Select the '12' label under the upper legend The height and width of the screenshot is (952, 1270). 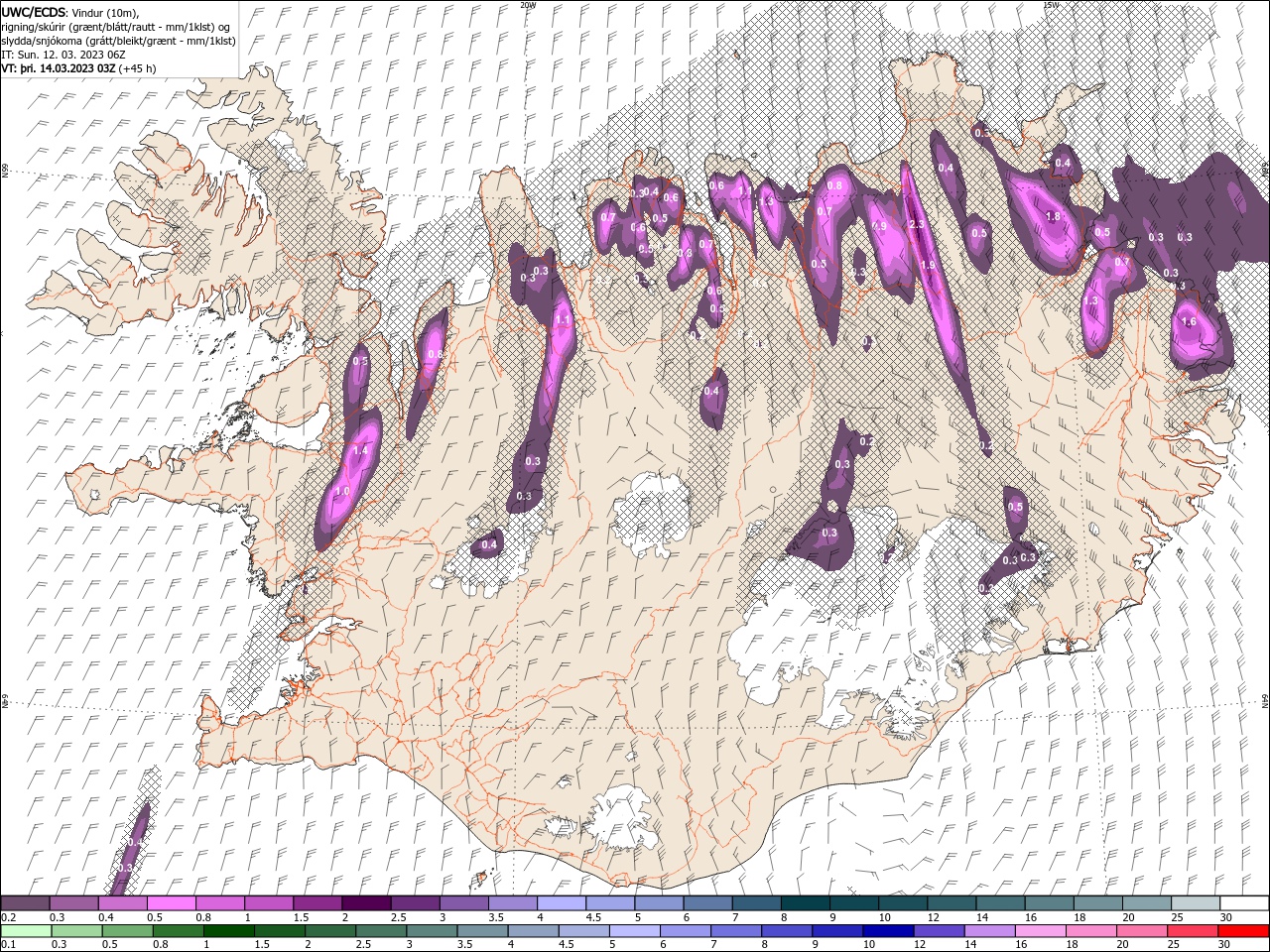933,917
